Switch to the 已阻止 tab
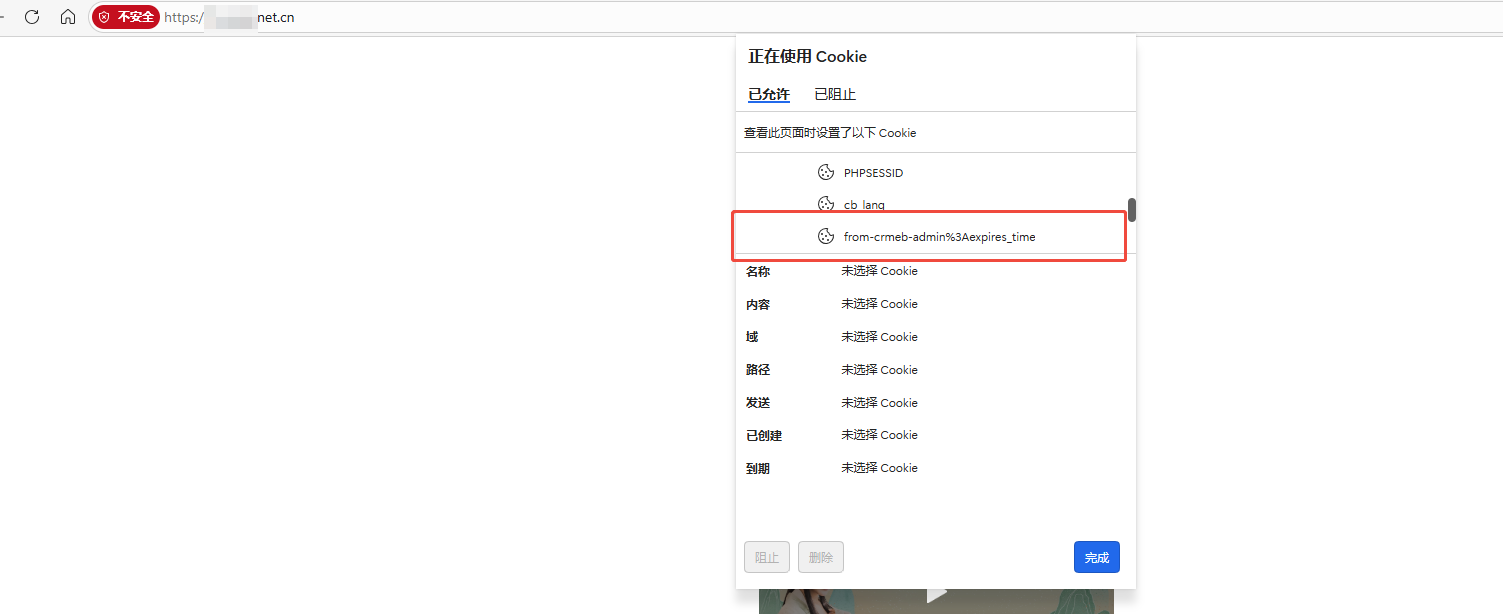 point(835,94)
